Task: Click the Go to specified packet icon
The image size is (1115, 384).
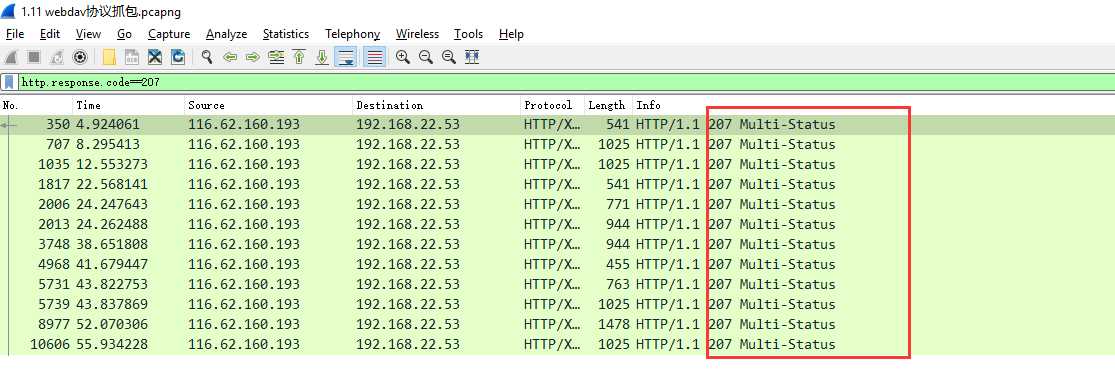Action: 276,57
